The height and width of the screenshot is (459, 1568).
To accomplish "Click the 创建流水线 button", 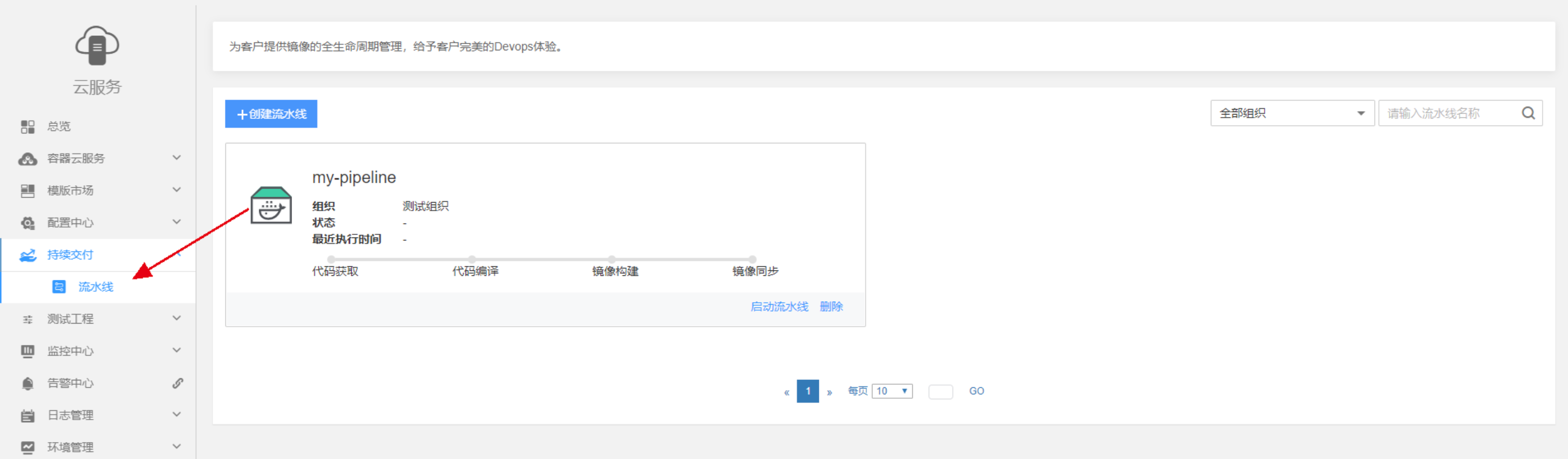I will [x=271, y=114].
